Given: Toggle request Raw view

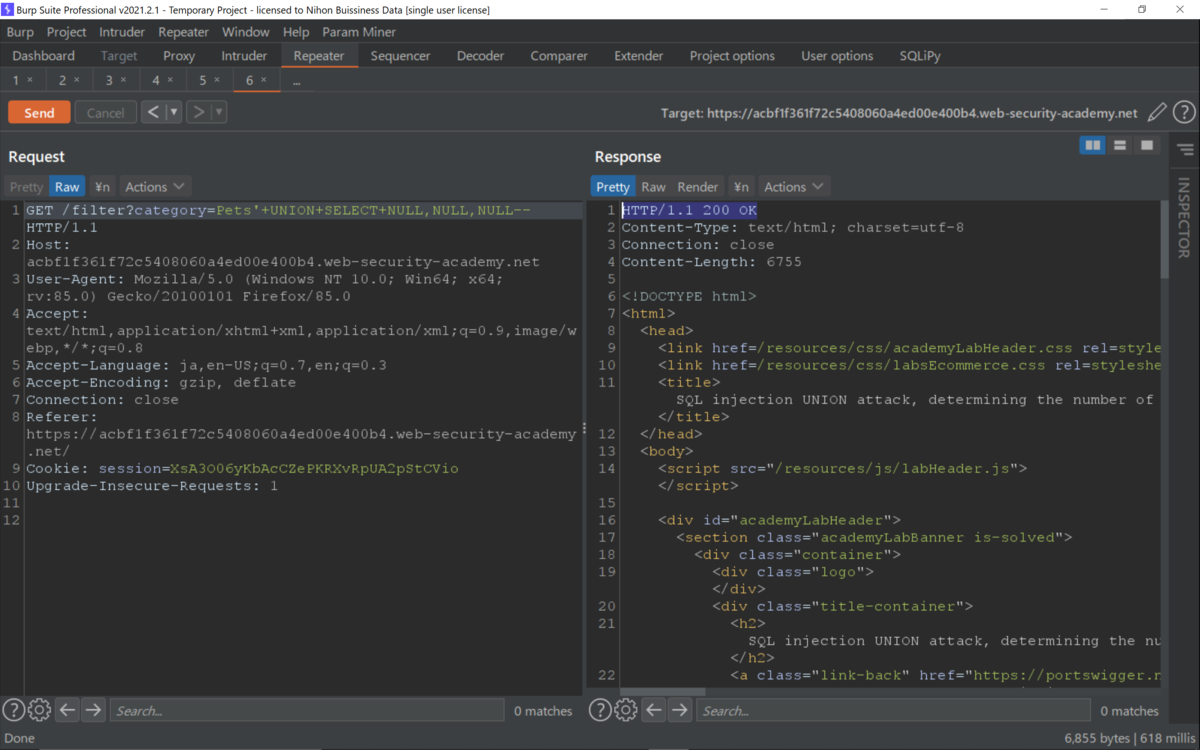Looking at the screenshot, I should coord(67,187).
